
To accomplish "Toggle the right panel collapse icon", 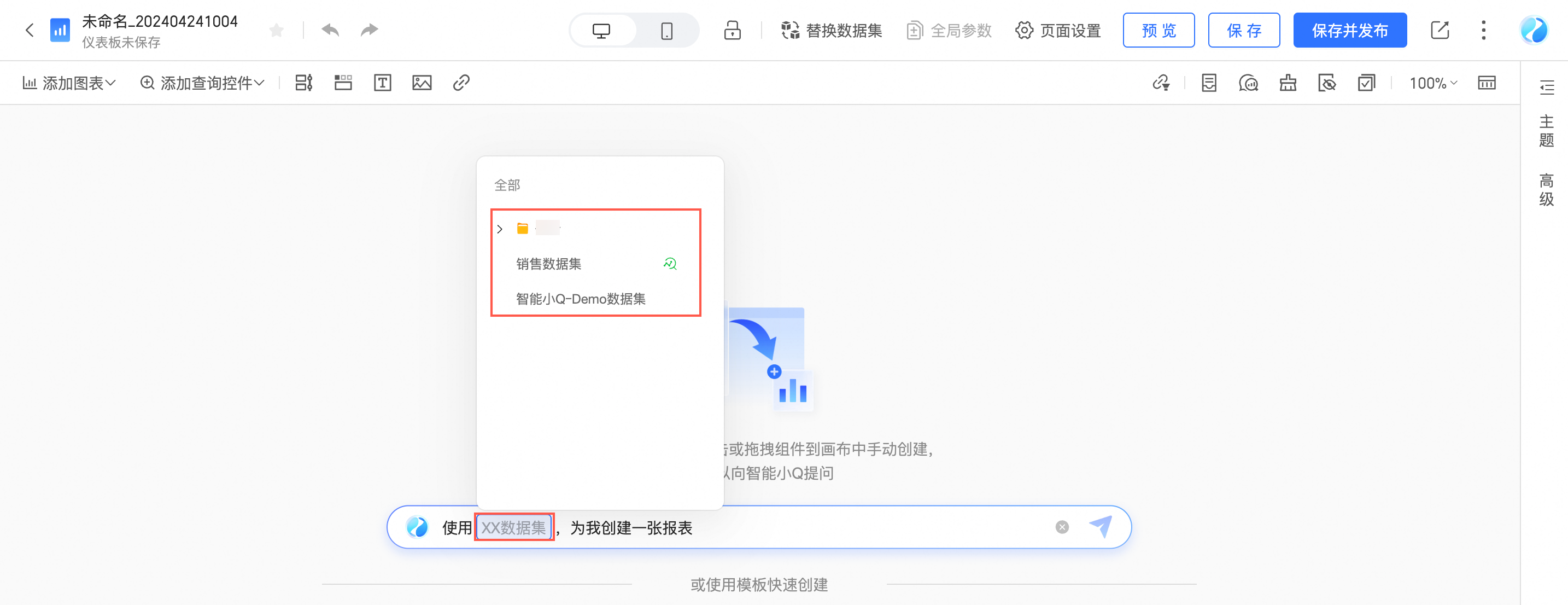I will 1547,88.
